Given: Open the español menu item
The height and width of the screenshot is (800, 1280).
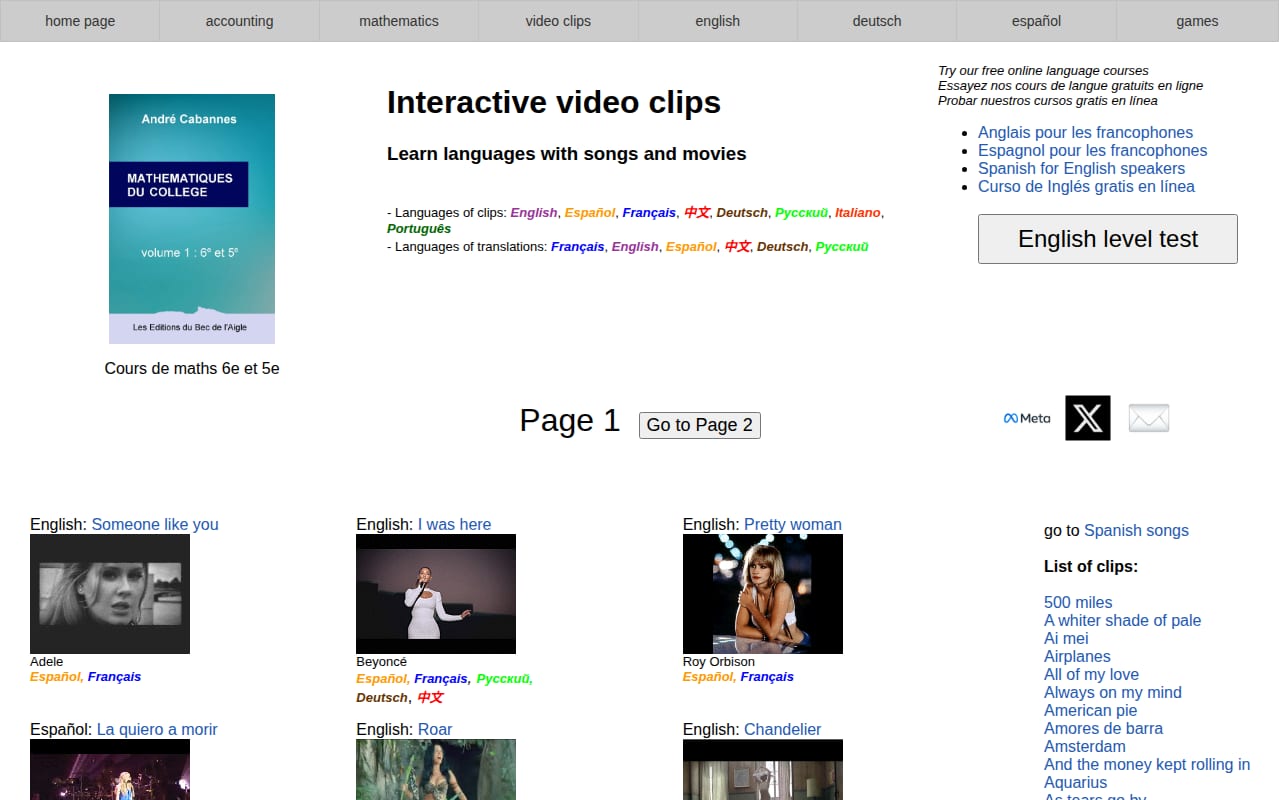Looking at the screenshot, I should click(1036, 21).
